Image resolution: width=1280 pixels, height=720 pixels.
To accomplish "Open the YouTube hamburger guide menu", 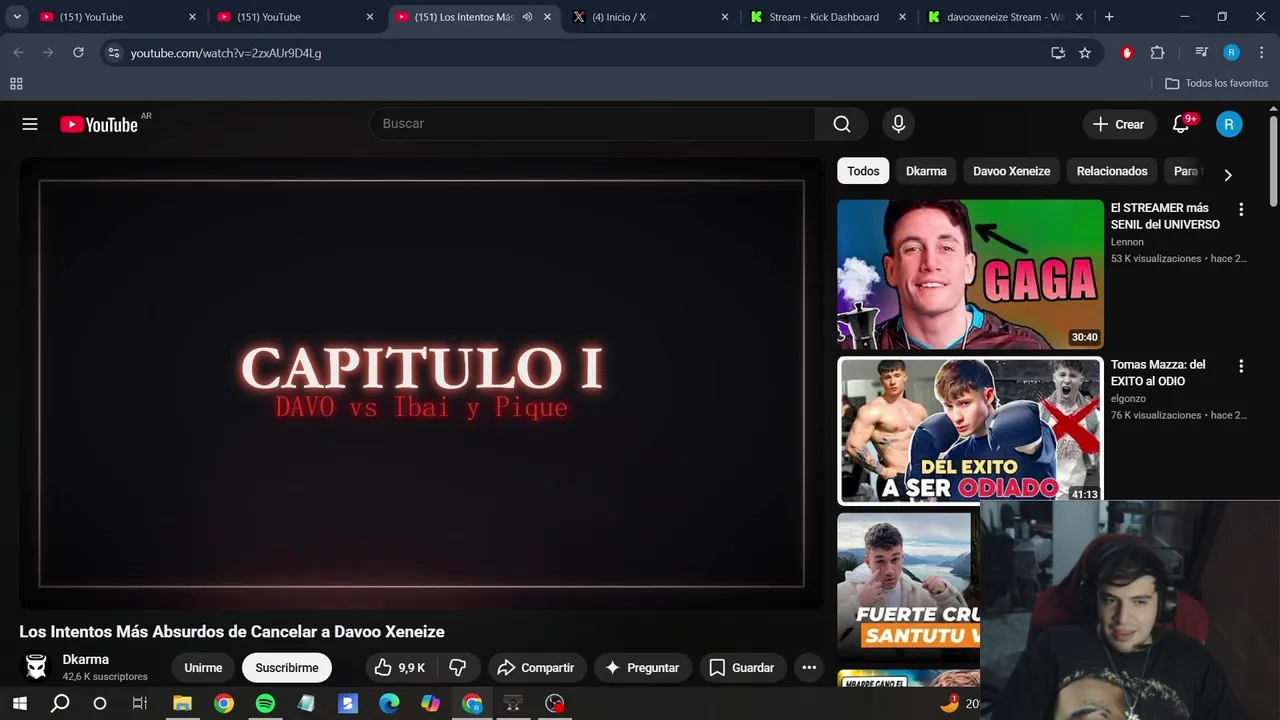I will point(30,124).
